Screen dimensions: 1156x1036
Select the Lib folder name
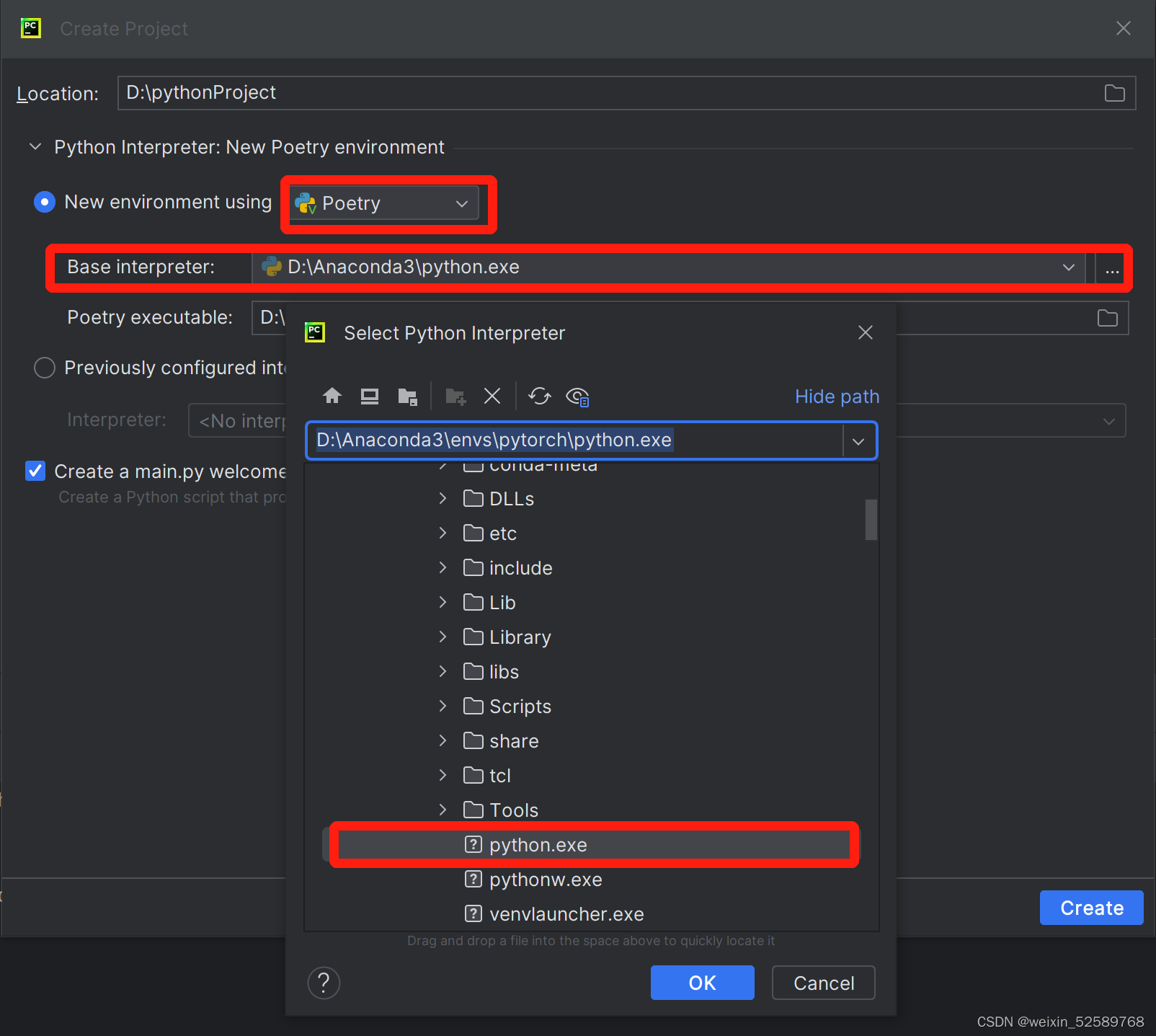pos(502,603)
